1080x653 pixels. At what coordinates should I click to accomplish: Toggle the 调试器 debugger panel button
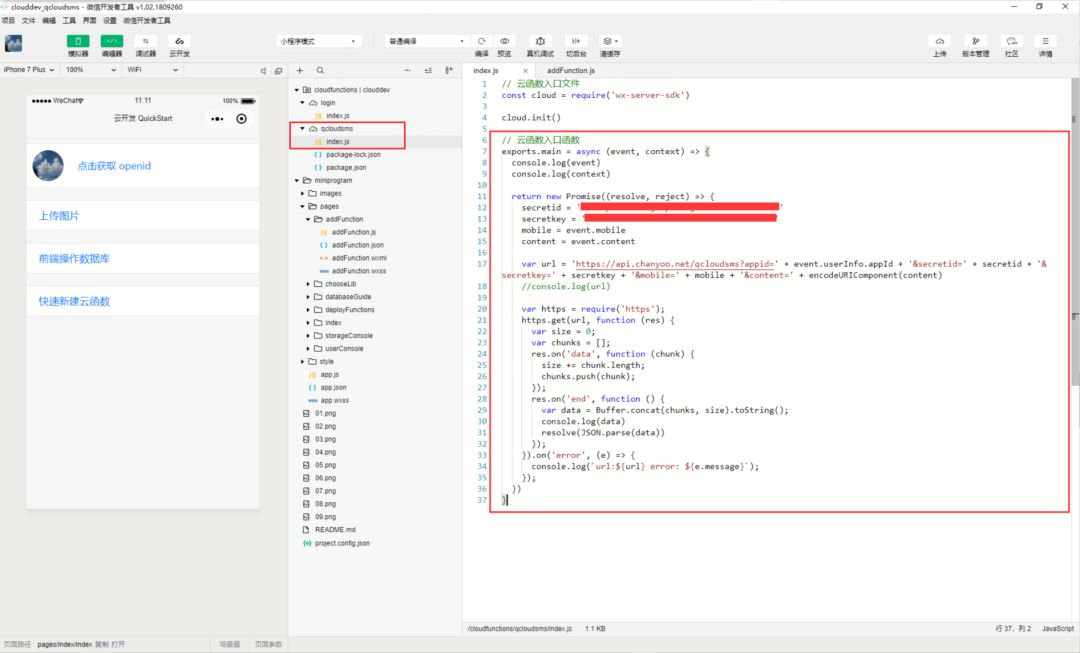click(145, 41)
